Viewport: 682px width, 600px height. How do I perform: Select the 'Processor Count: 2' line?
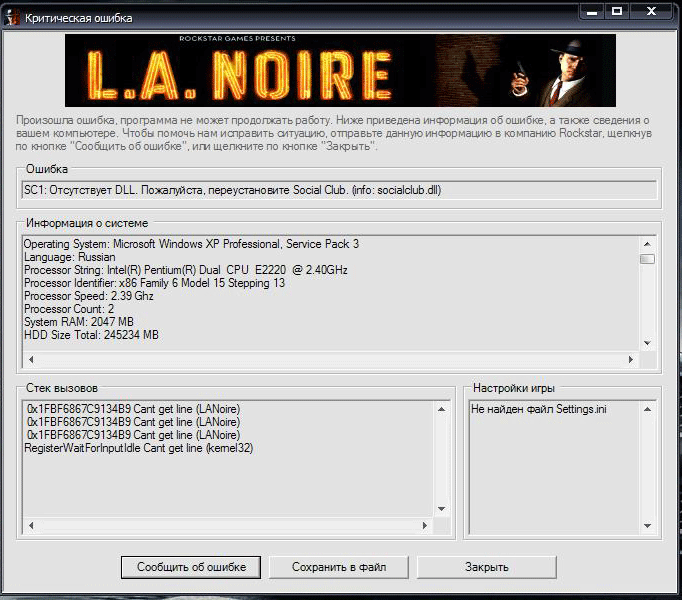pyautogui.click(x=69, y=309)
